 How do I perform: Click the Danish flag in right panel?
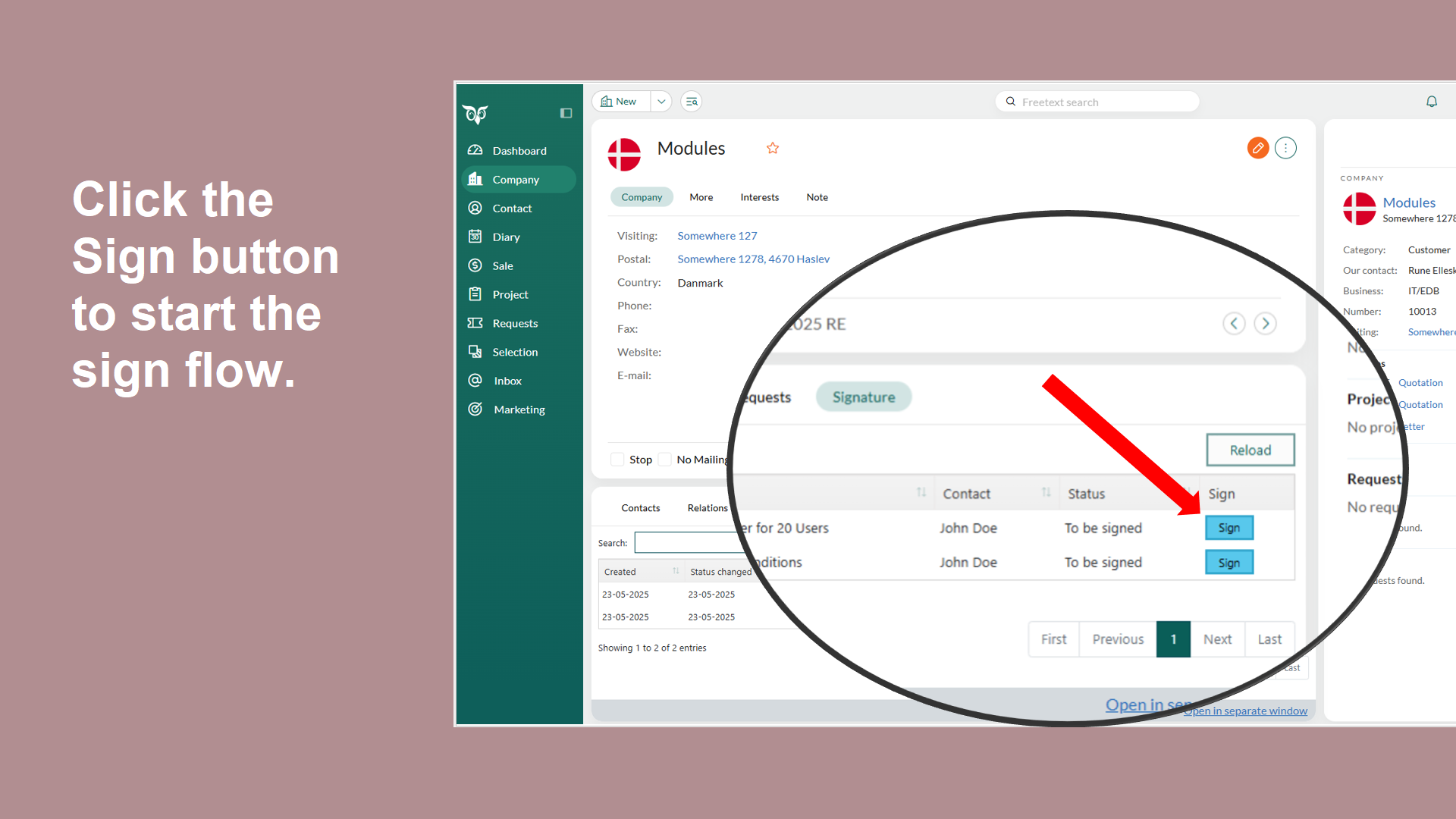coord(1360,209)
